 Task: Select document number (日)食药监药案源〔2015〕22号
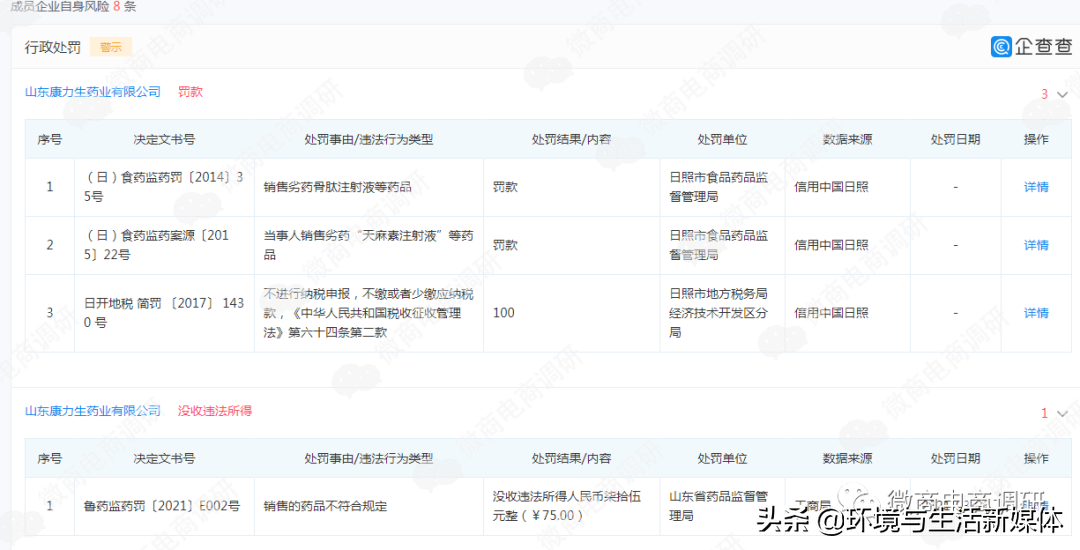point(157,245)
